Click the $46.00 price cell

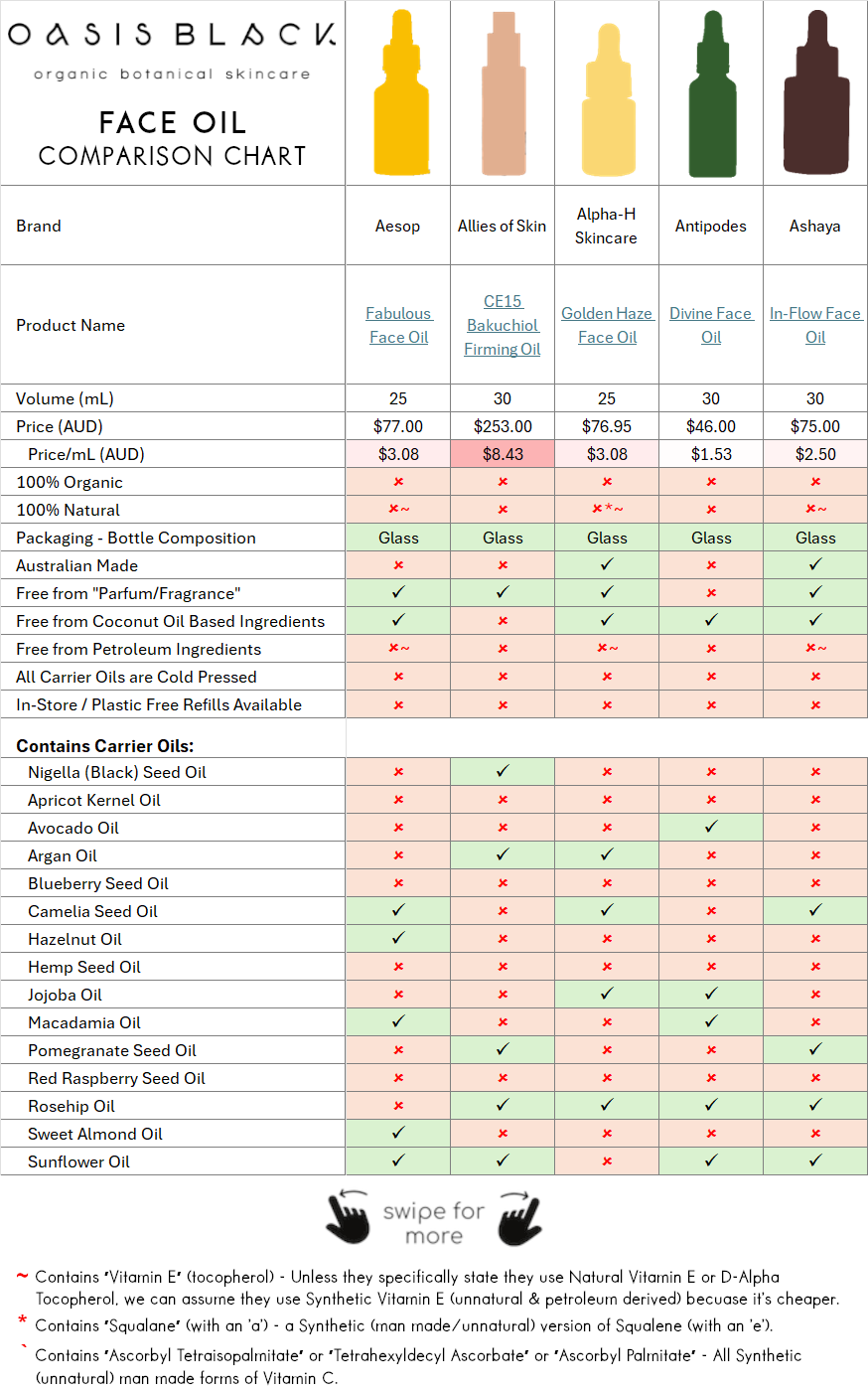711,426
